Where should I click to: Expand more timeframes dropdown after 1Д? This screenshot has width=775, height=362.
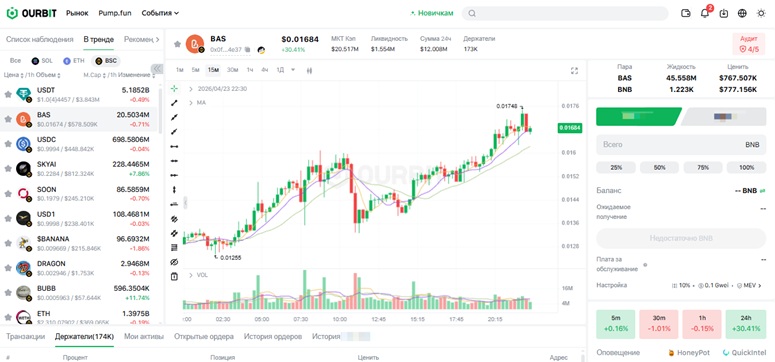[293, 70]
